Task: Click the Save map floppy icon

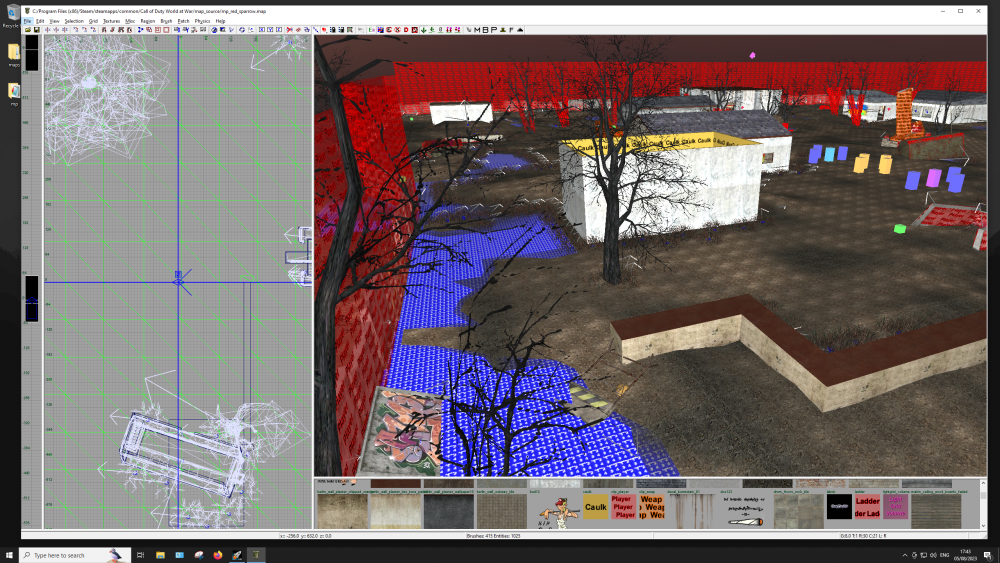Action: click(36, 29)
